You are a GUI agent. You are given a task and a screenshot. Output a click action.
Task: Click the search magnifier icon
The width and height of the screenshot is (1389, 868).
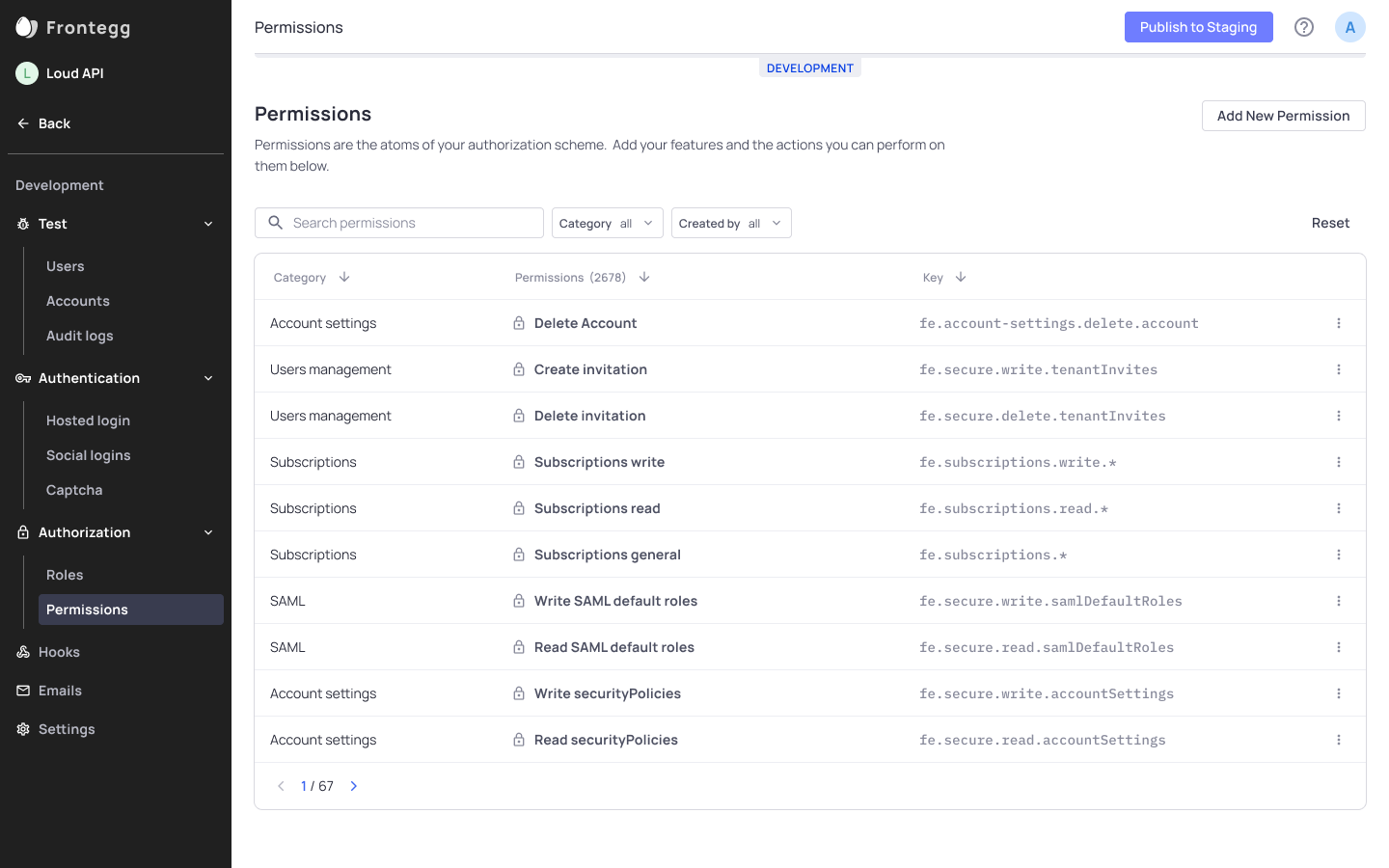pos(275,223)
